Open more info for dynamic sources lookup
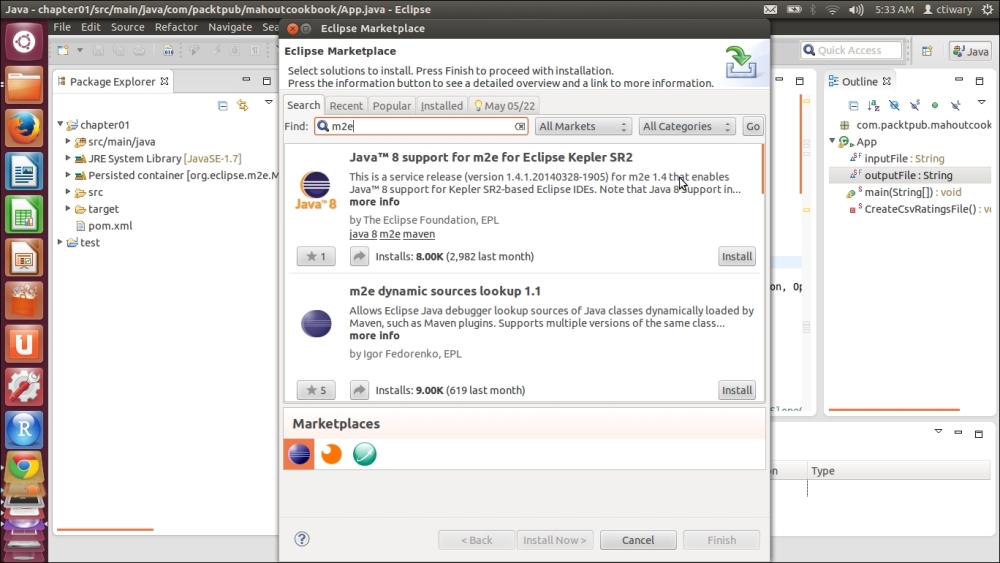This screenshot has height=563, width=1000. 374,335
